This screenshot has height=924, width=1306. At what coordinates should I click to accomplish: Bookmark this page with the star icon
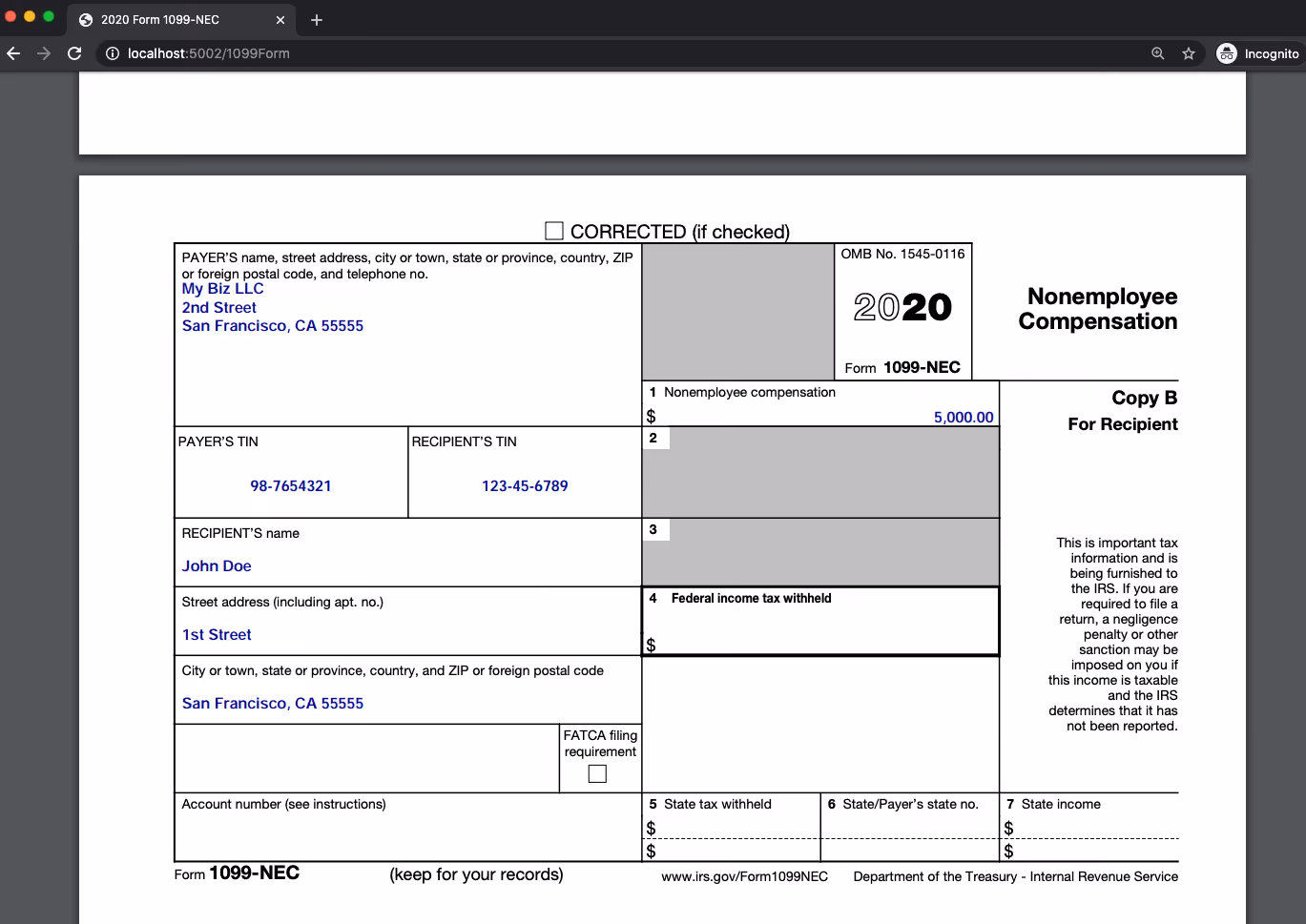pyautogui.click(x=1189, y=53)
